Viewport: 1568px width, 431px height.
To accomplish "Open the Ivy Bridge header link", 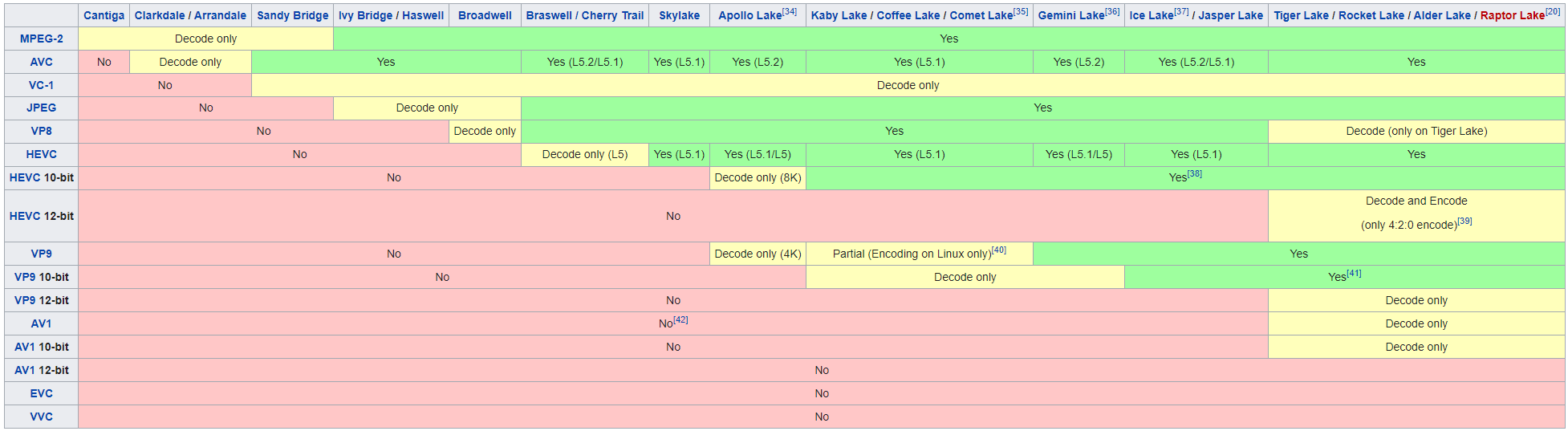I will (x=364, y=15).
